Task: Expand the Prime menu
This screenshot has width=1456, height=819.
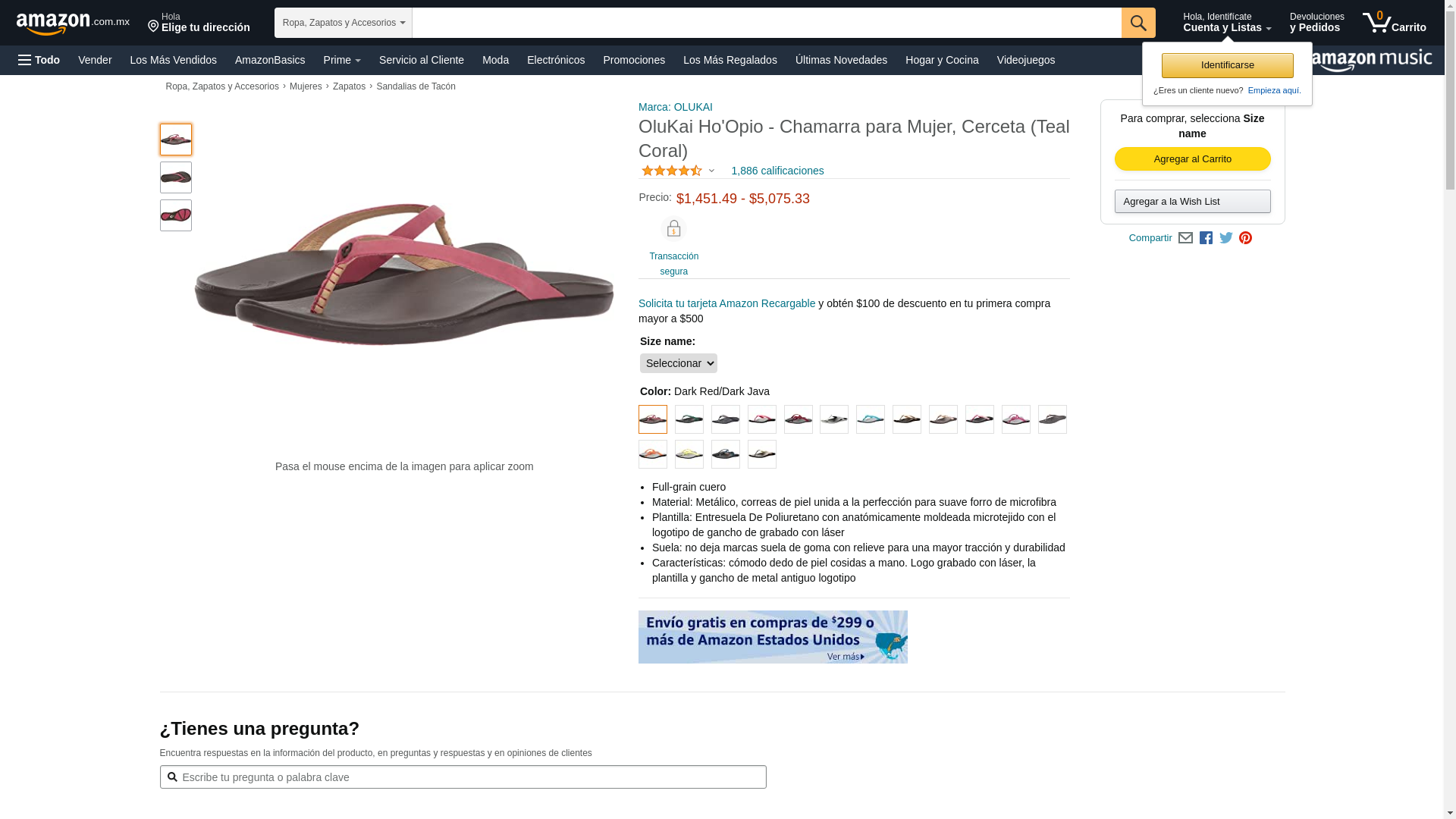Action: (342, 60)
